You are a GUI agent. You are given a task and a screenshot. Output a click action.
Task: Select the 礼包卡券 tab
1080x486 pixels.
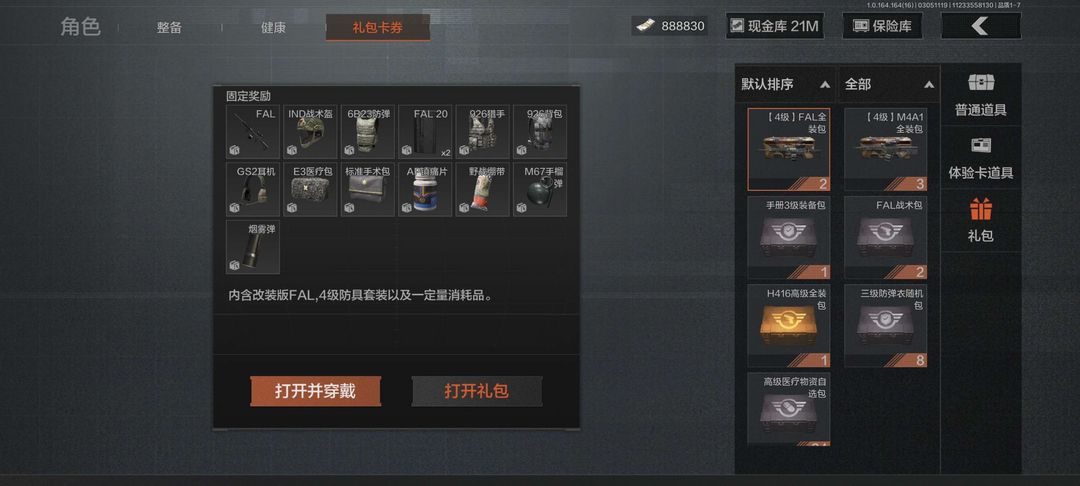click(377, 28)
